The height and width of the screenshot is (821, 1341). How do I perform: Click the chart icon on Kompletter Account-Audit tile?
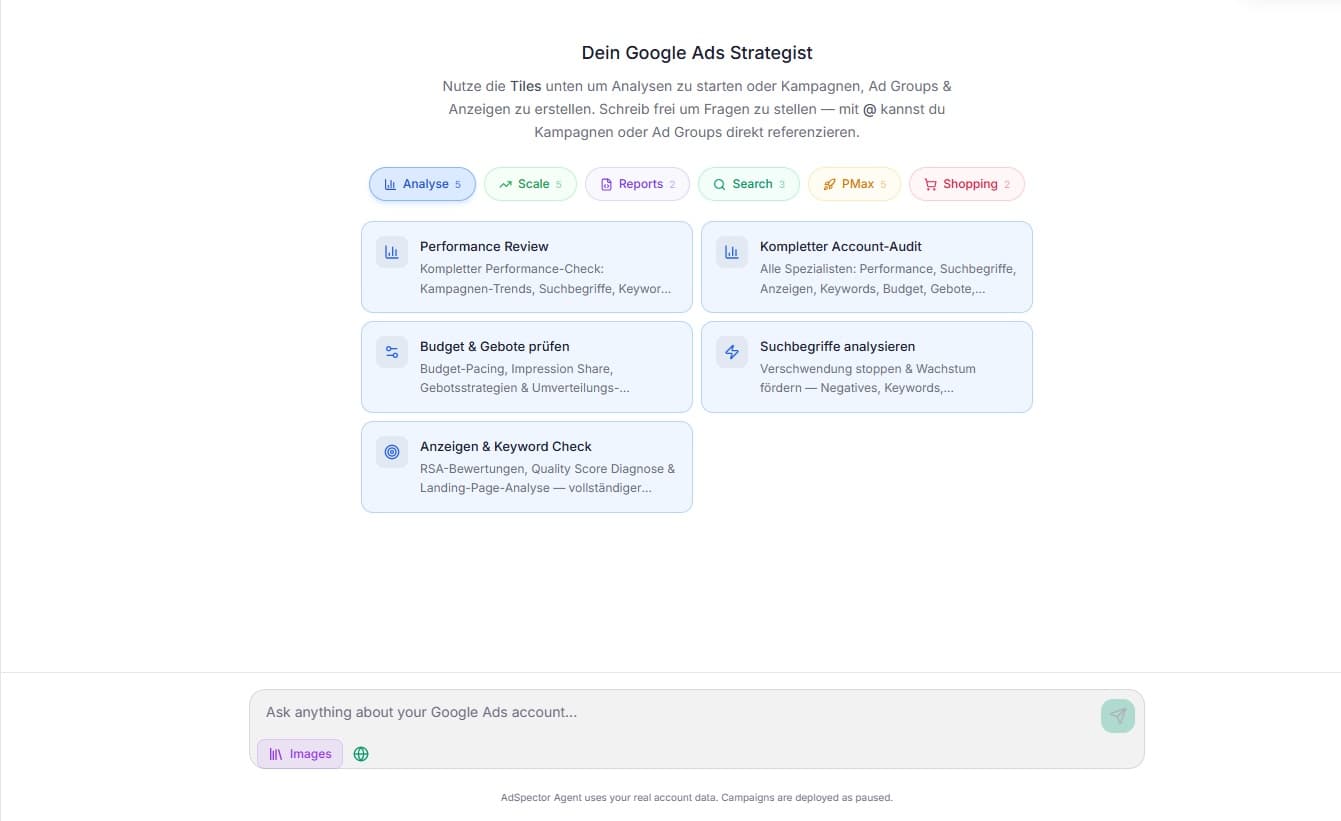pyautogui.click(x=732, y=252)
